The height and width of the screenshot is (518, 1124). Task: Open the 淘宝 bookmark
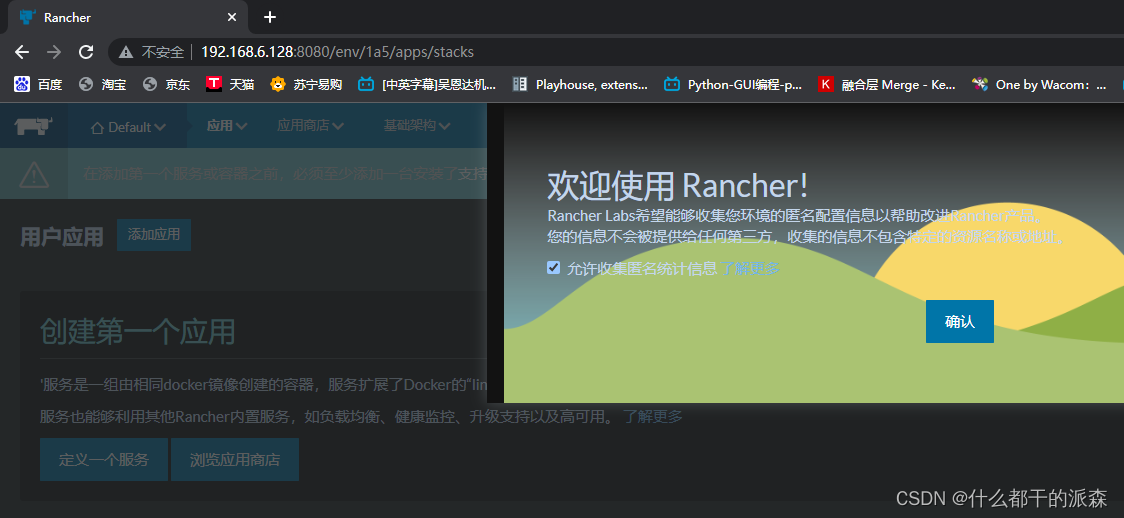[103, 85]
